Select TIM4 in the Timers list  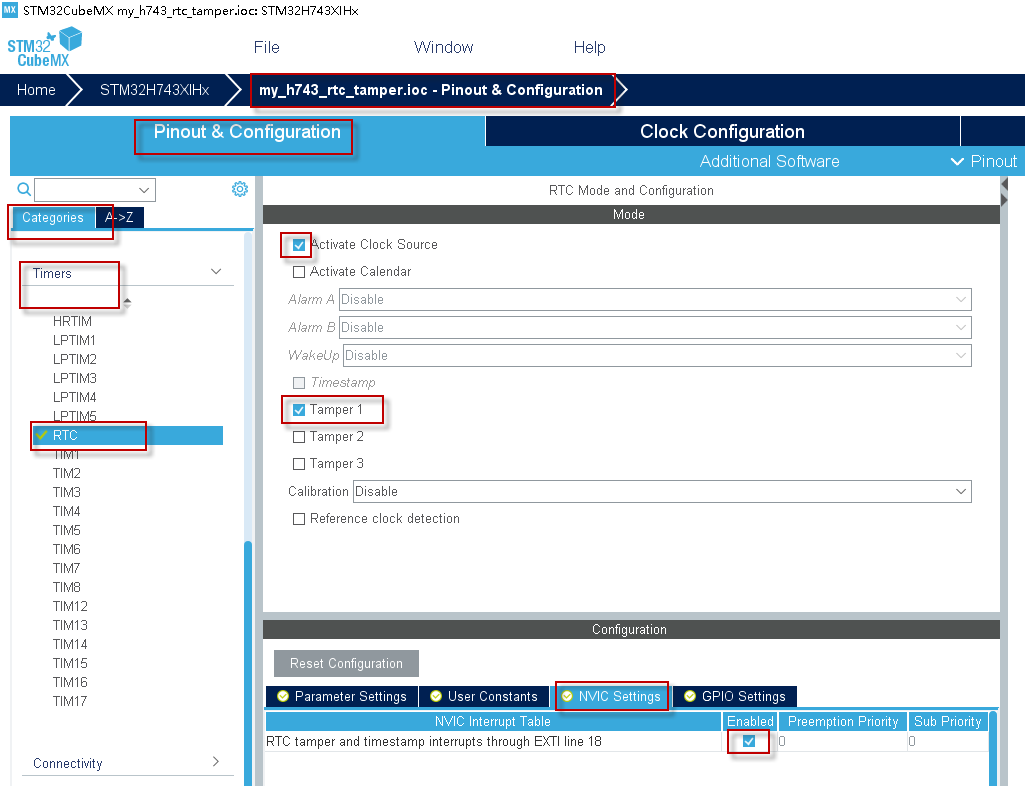67,511
